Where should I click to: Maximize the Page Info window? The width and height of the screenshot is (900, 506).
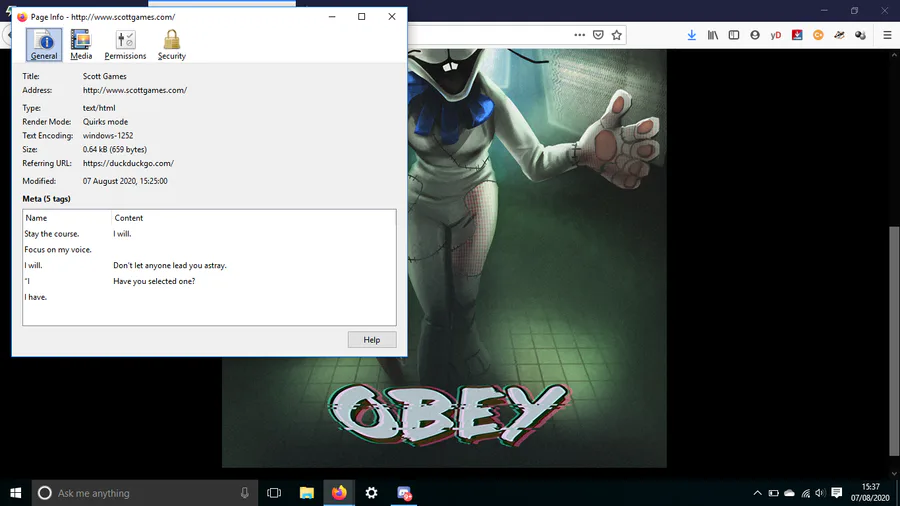(x=362, y=17)
